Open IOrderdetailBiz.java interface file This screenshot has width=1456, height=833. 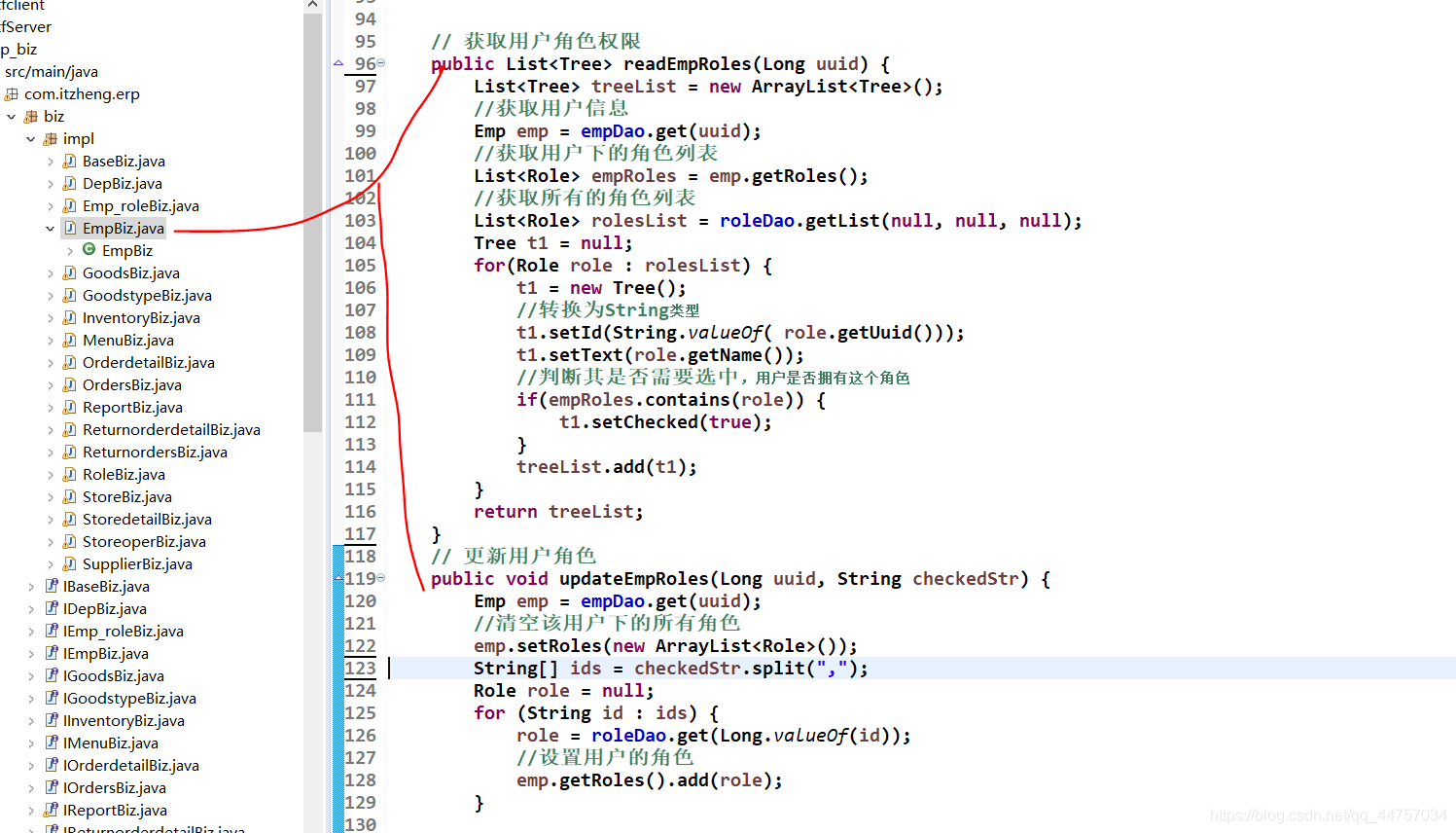[131, 766]
